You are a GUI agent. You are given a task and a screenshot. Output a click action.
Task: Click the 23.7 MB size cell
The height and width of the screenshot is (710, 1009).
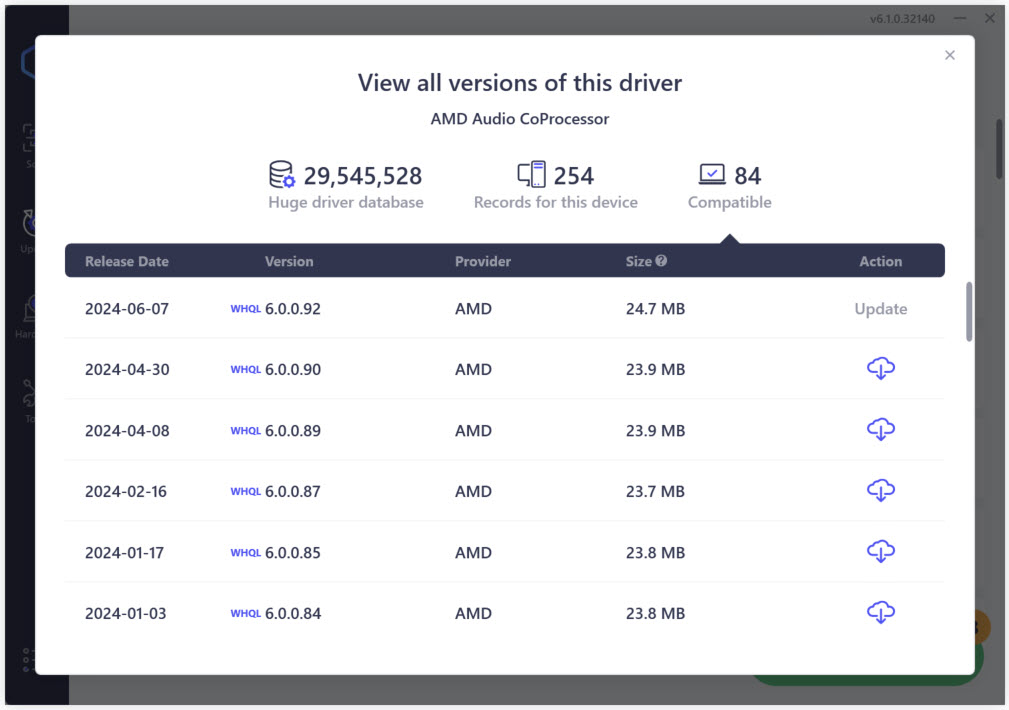[655, 492]
